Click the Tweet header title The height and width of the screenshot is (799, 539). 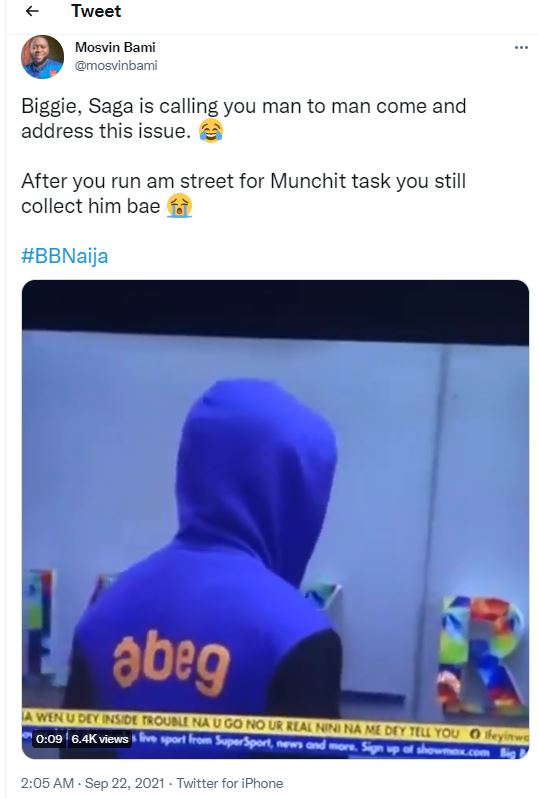[96, 11]
